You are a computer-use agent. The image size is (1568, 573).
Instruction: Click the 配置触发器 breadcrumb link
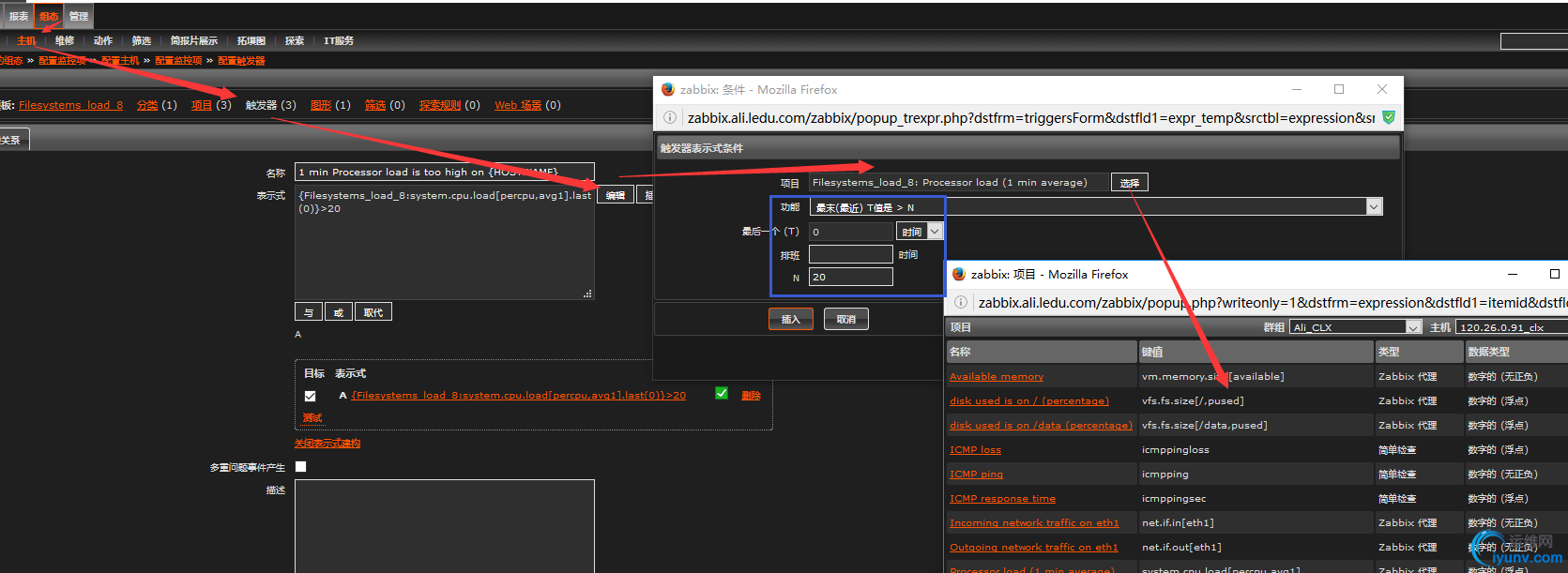pyautogui.click(x=241, y=61)
